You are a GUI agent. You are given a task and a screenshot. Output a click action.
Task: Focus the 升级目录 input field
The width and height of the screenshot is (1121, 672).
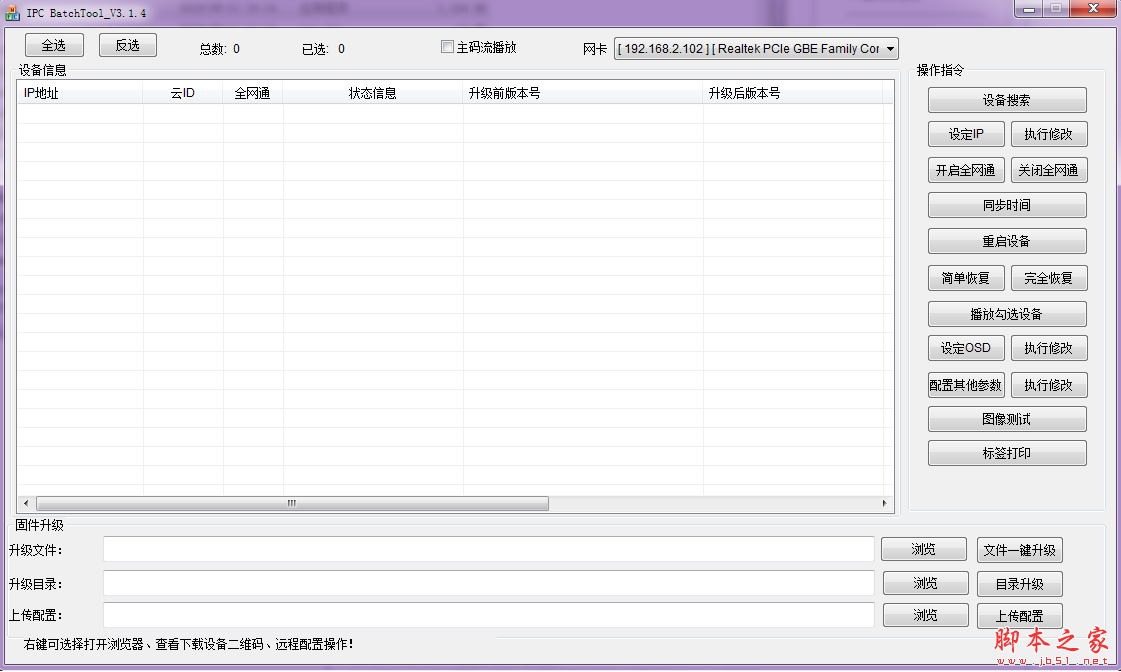pos(489,583)
